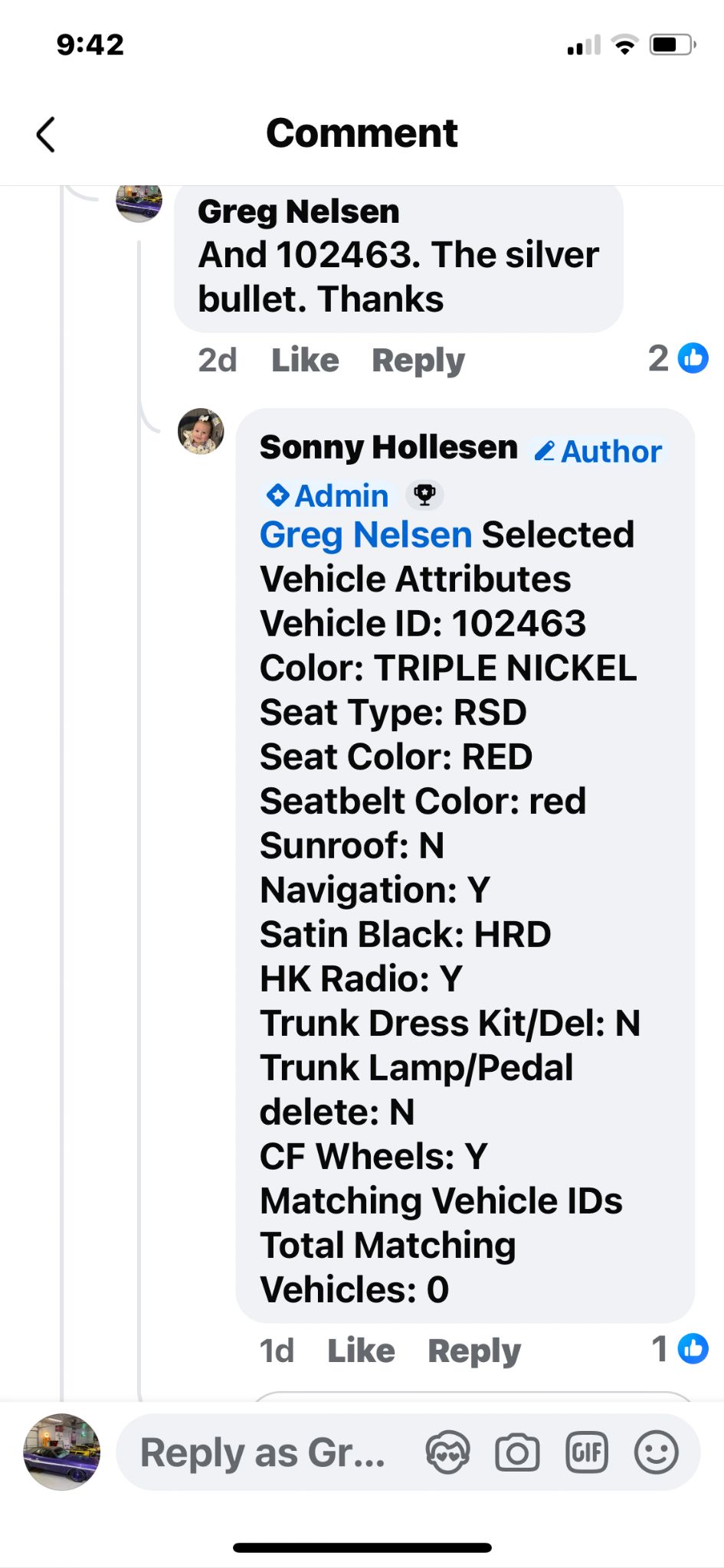
Task: Like Sonny Hollesen's vehicle attributes reply
Action: pyautogui.click(x=361, y=1351)
